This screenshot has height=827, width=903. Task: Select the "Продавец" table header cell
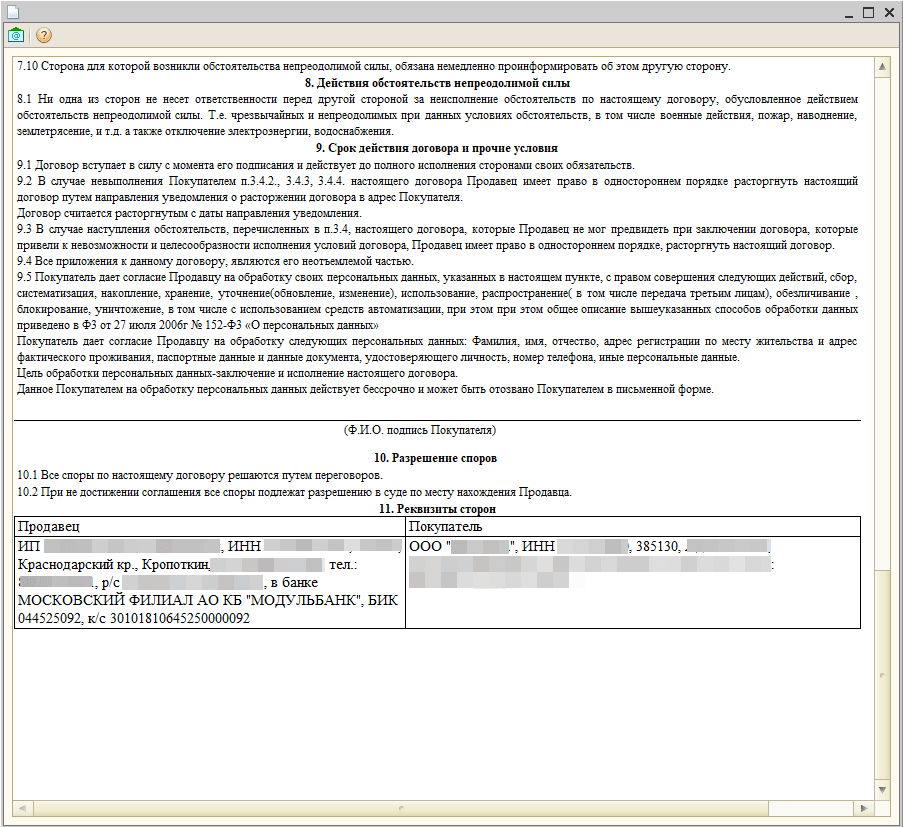tap(209, 526)
